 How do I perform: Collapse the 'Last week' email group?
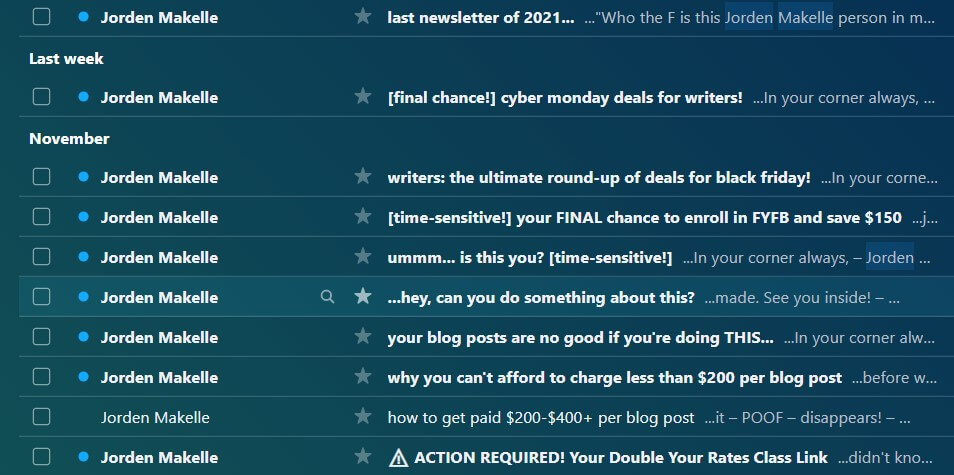click(66, 58)
